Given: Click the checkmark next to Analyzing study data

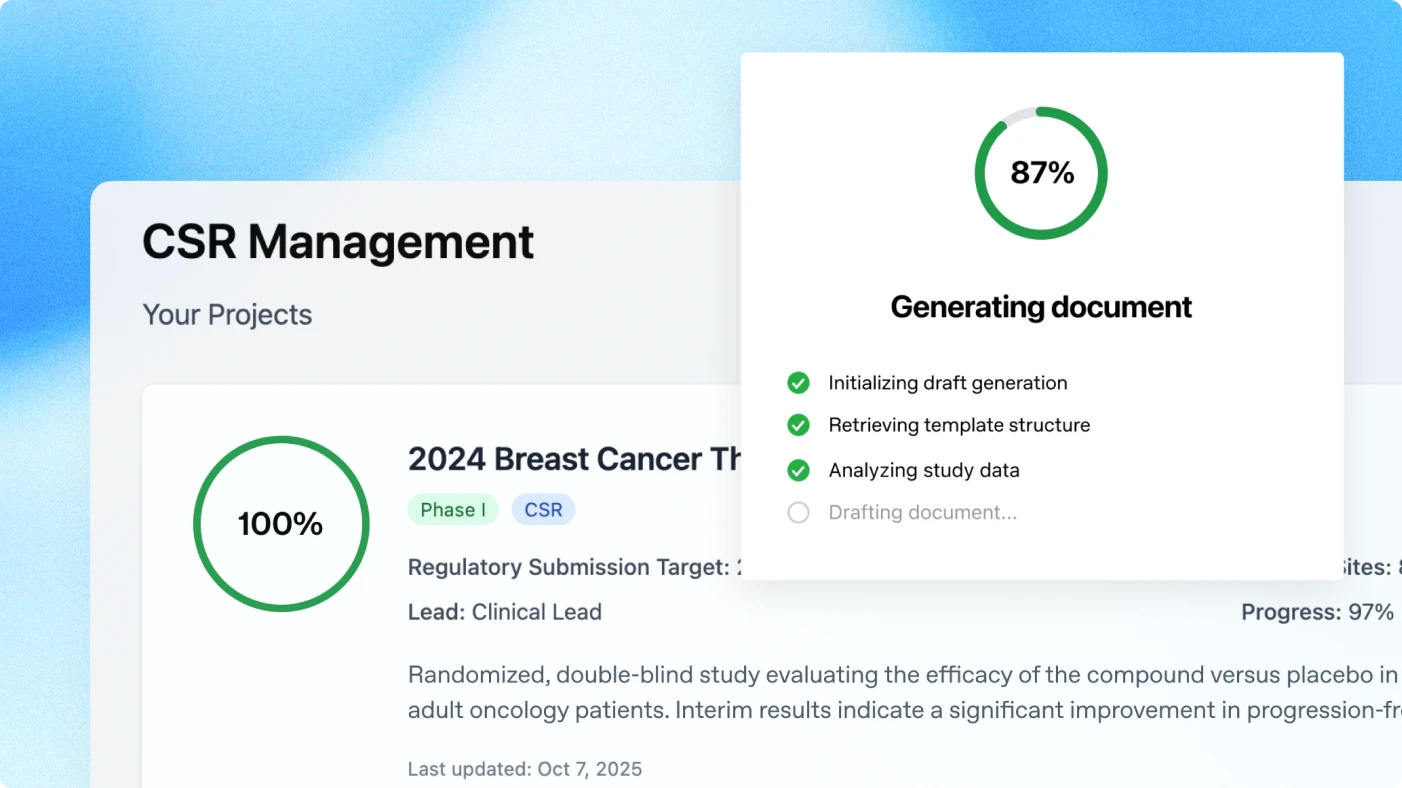Looking at the screenshot, I should [x=798, y=470].
